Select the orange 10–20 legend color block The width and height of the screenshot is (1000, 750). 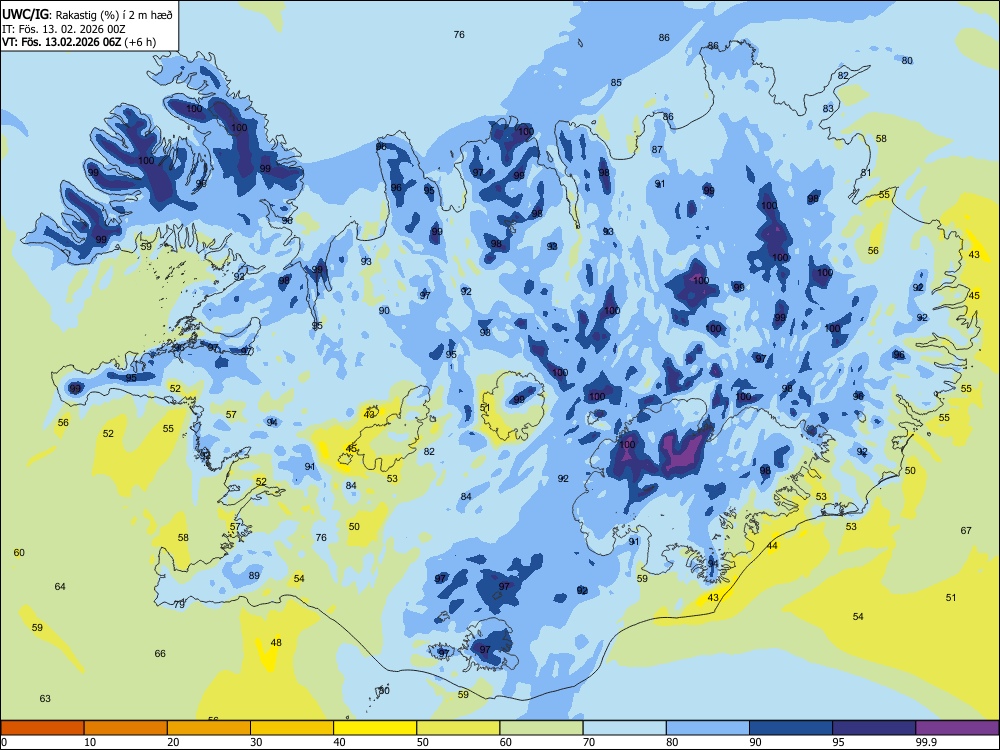pos(126,728)
